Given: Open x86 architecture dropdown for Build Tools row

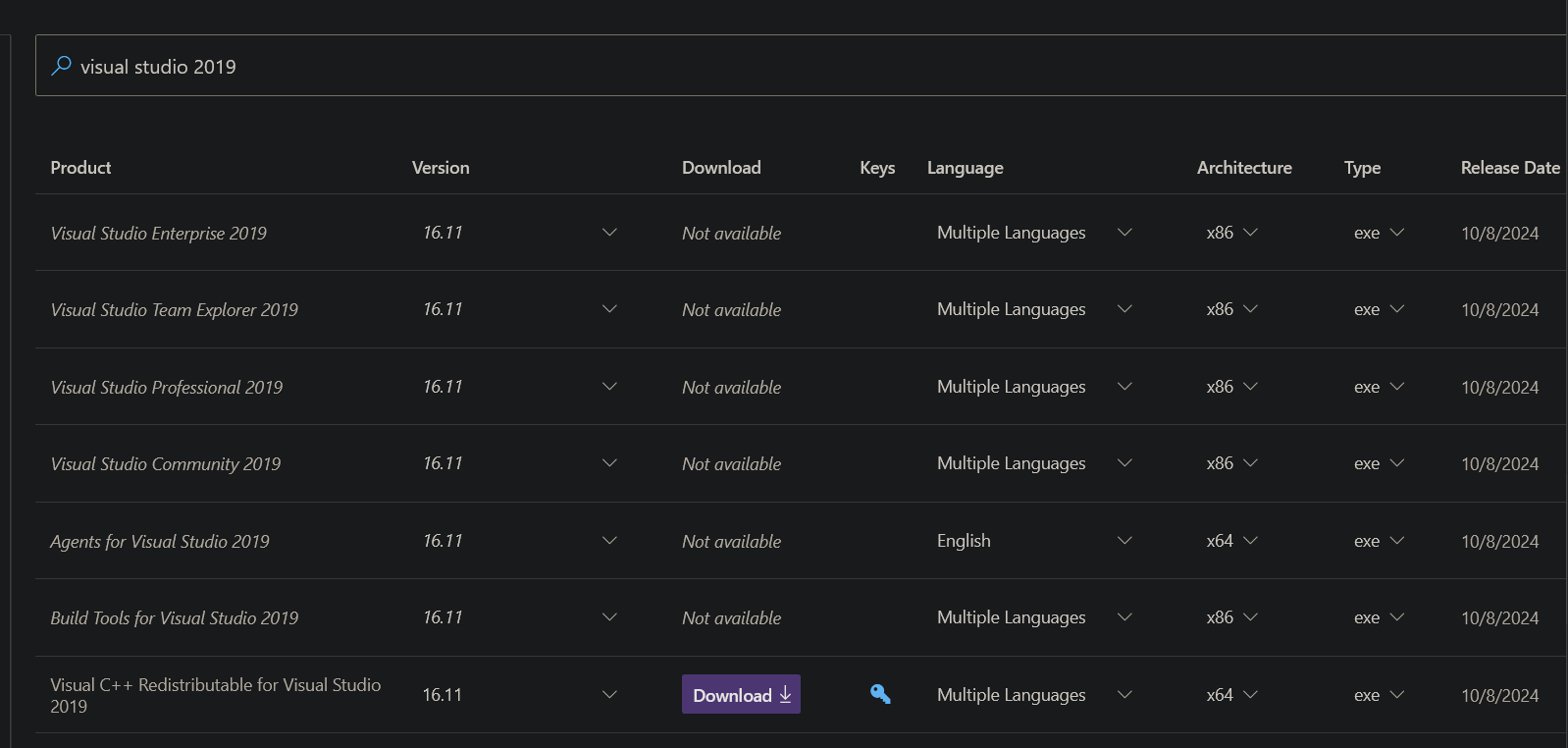Looking at the screenshot, I should pyautogui.click(x=1232, y=617).
